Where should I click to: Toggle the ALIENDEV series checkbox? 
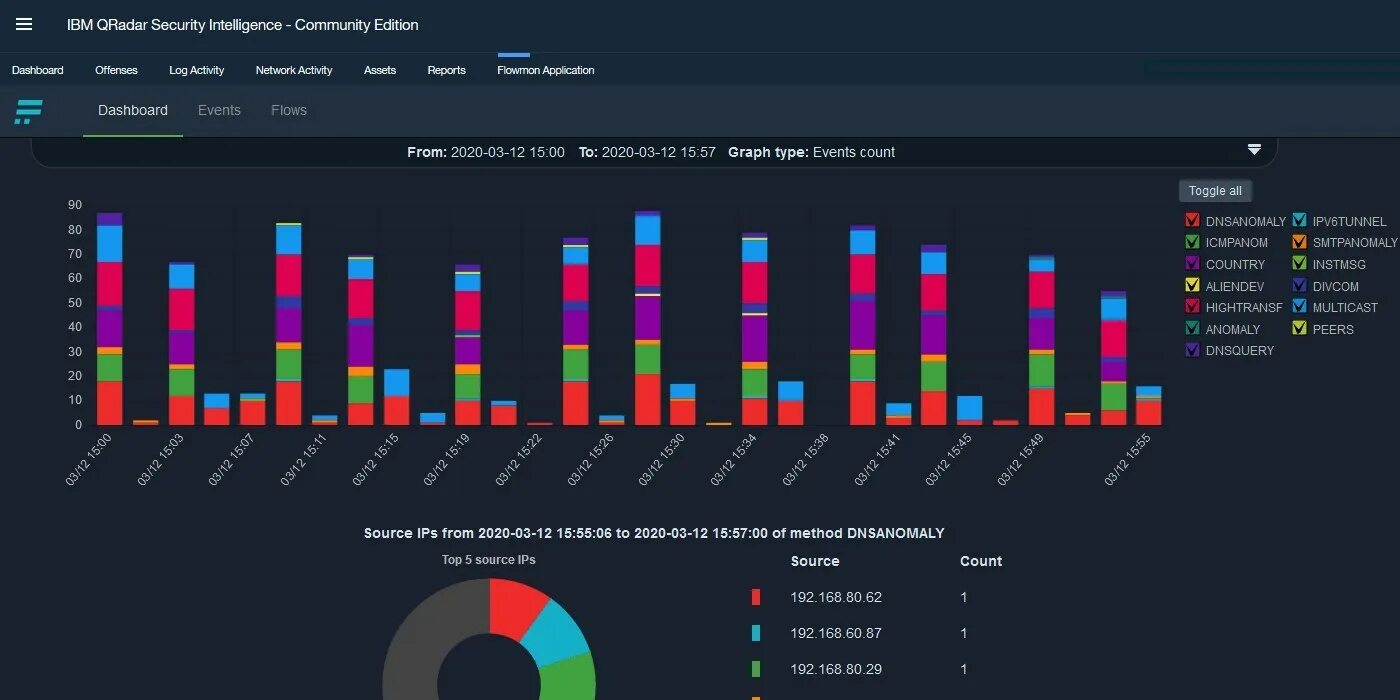pos(1192,286)
